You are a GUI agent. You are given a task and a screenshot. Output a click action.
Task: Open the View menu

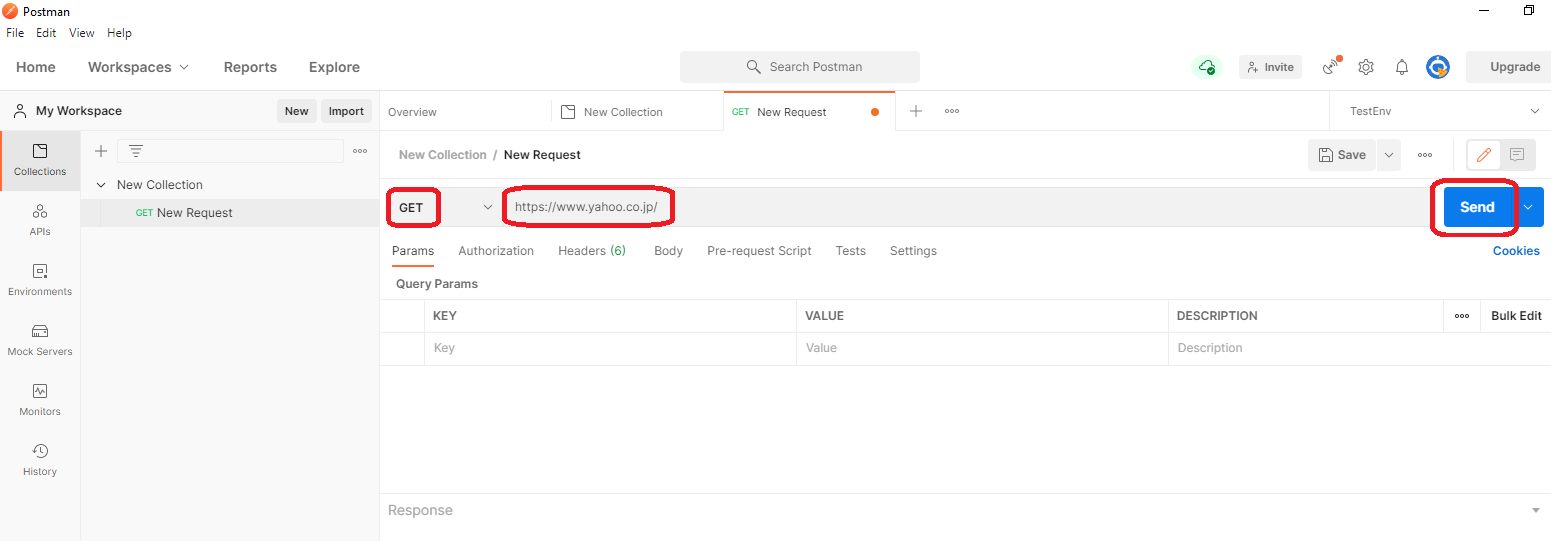click(82, 33)
